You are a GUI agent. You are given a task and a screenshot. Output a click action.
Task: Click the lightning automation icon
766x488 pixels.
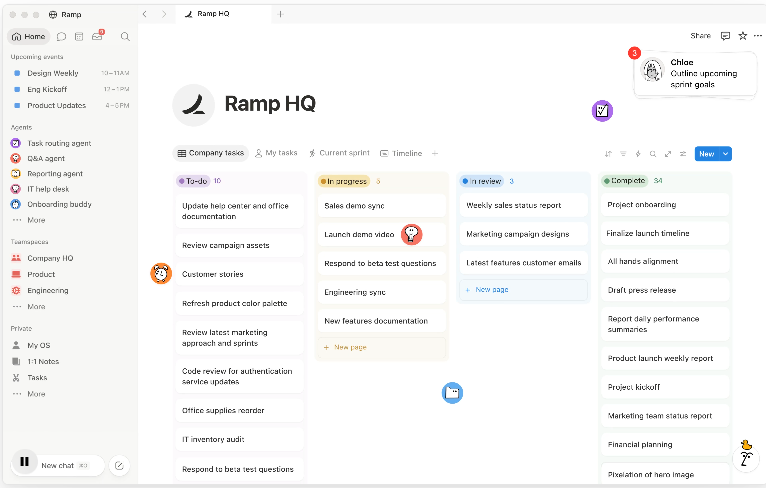point(638,154)
